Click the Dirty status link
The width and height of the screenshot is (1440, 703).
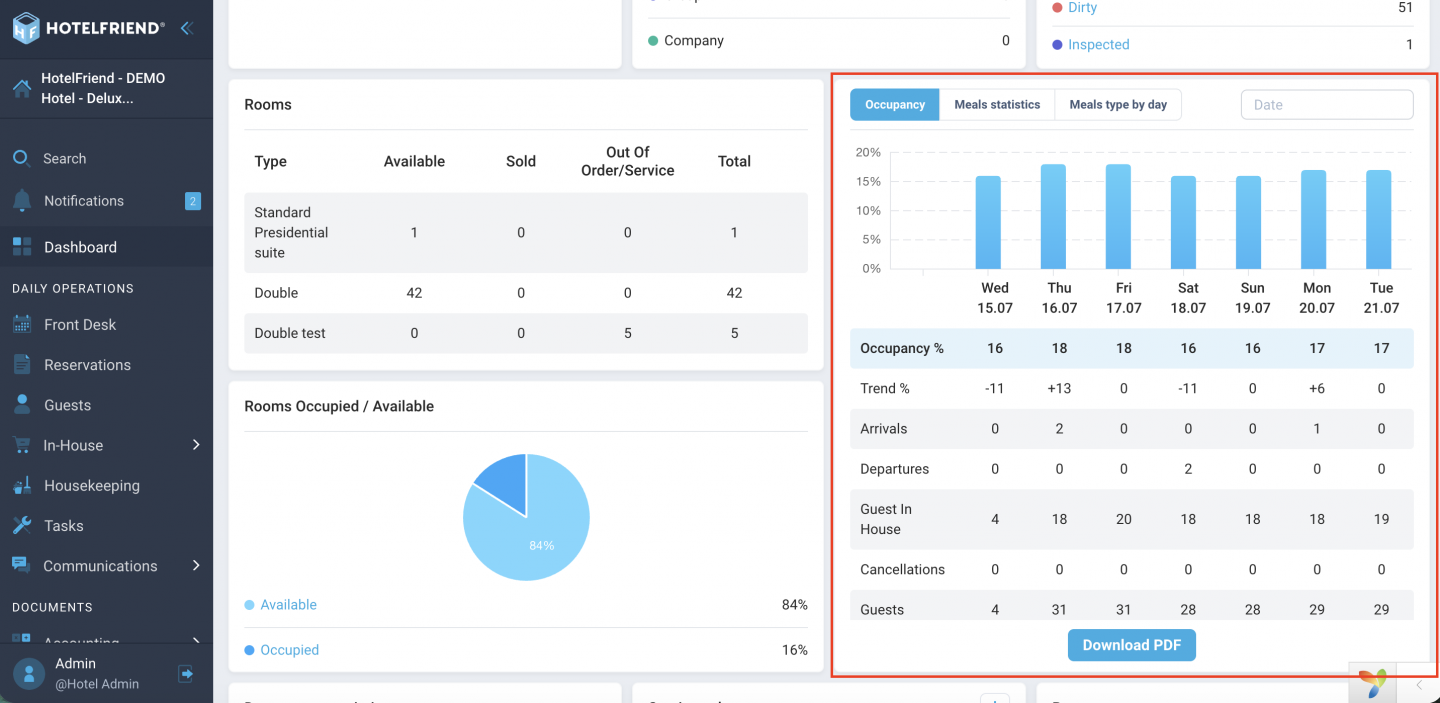[x=1082, y=7]
